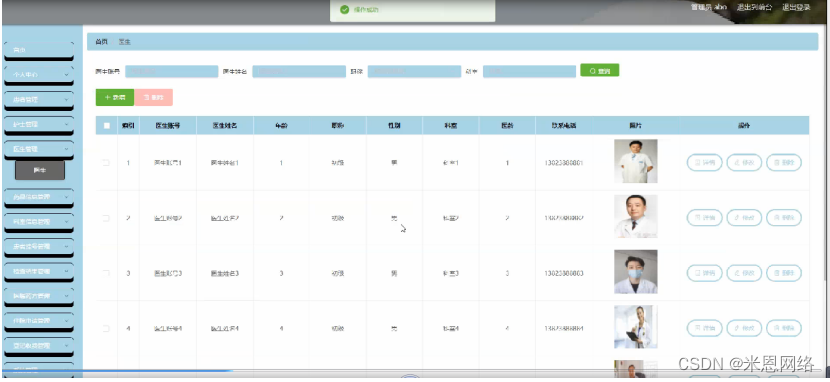Expand the 科室信息管理 sidebar menu

[39, 222]
